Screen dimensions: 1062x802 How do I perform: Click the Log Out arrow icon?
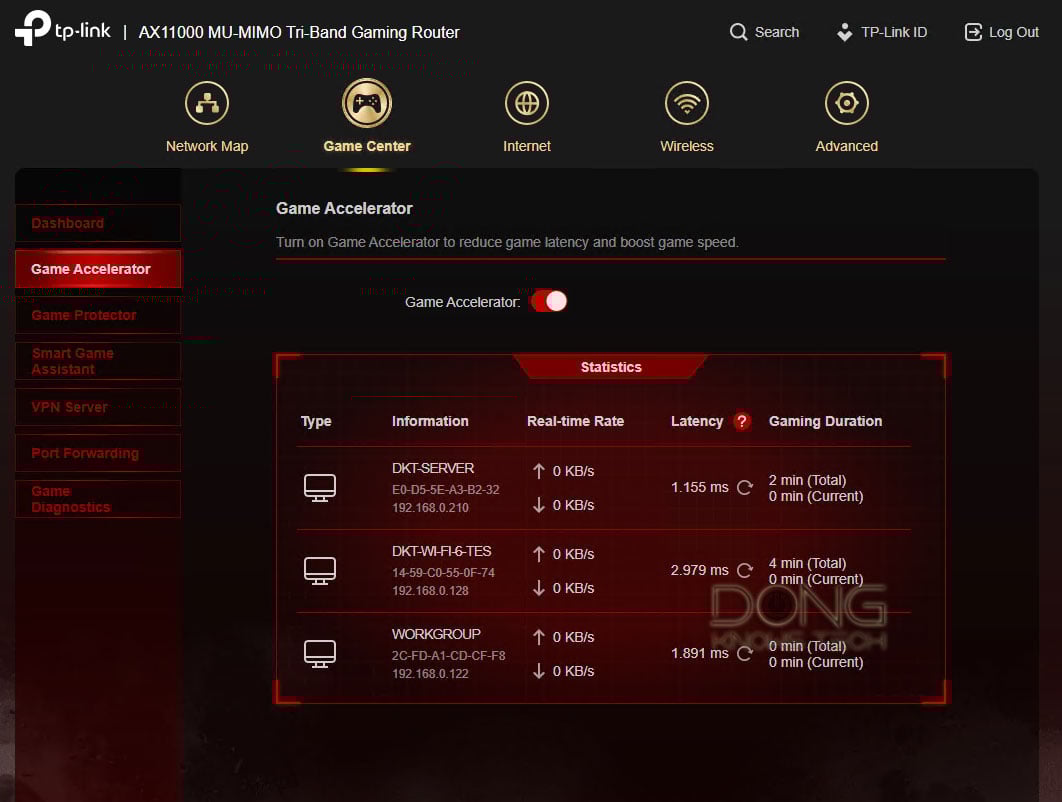coord(973,32)
